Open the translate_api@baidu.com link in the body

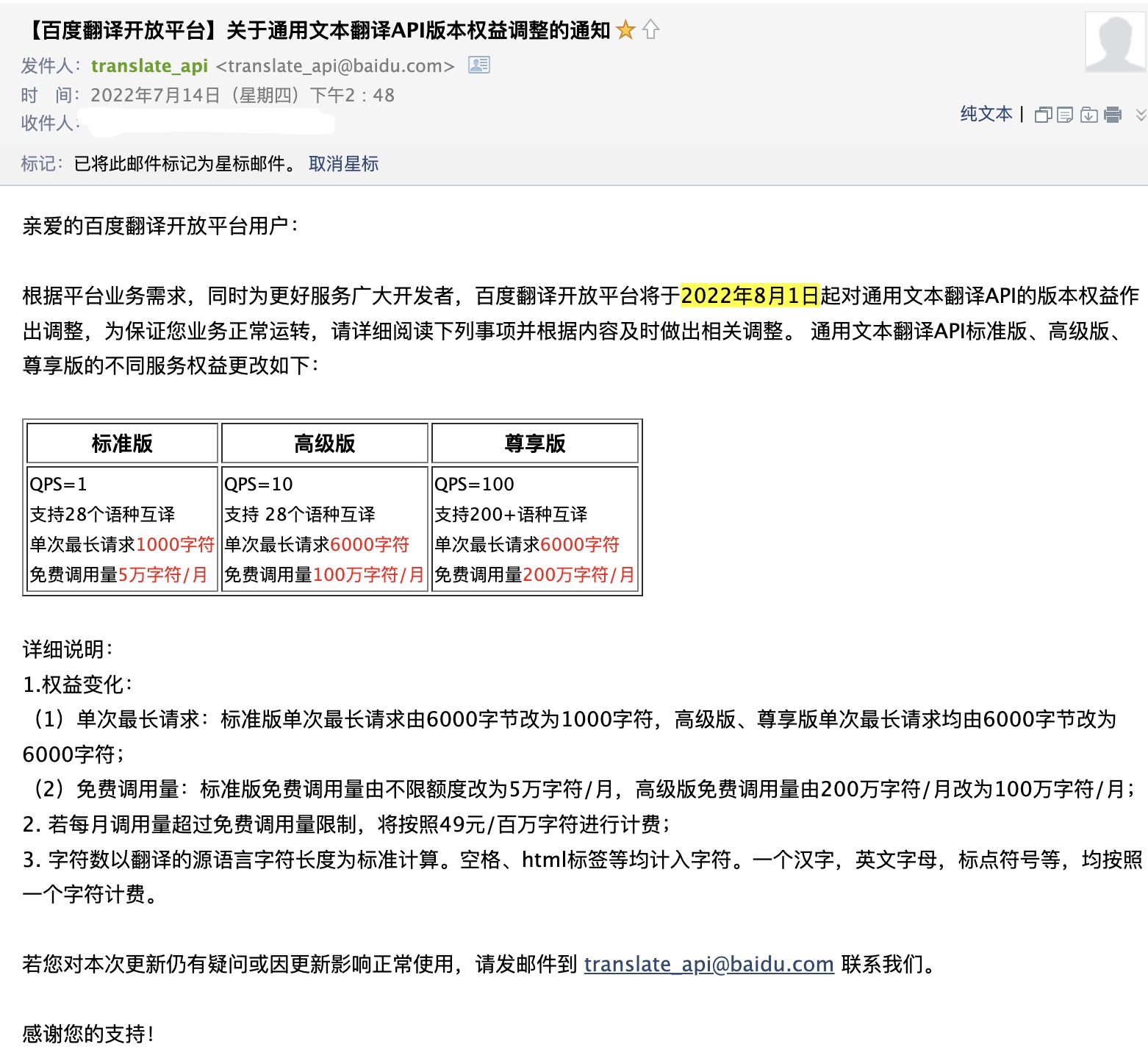coord(708,964)
